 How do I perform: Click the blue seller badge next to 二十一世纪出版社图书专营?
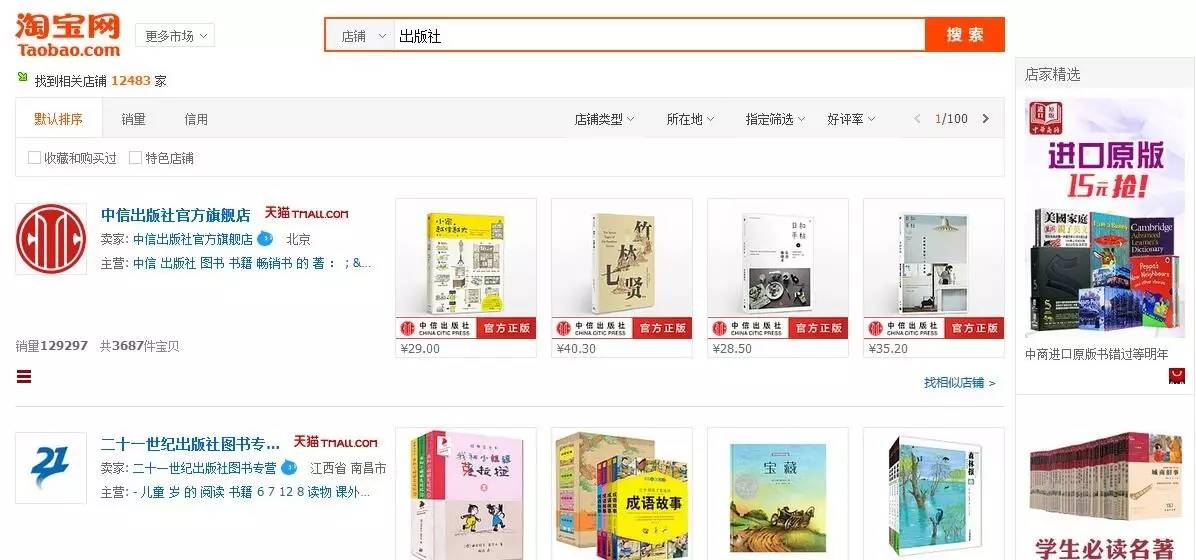point(289,468)
